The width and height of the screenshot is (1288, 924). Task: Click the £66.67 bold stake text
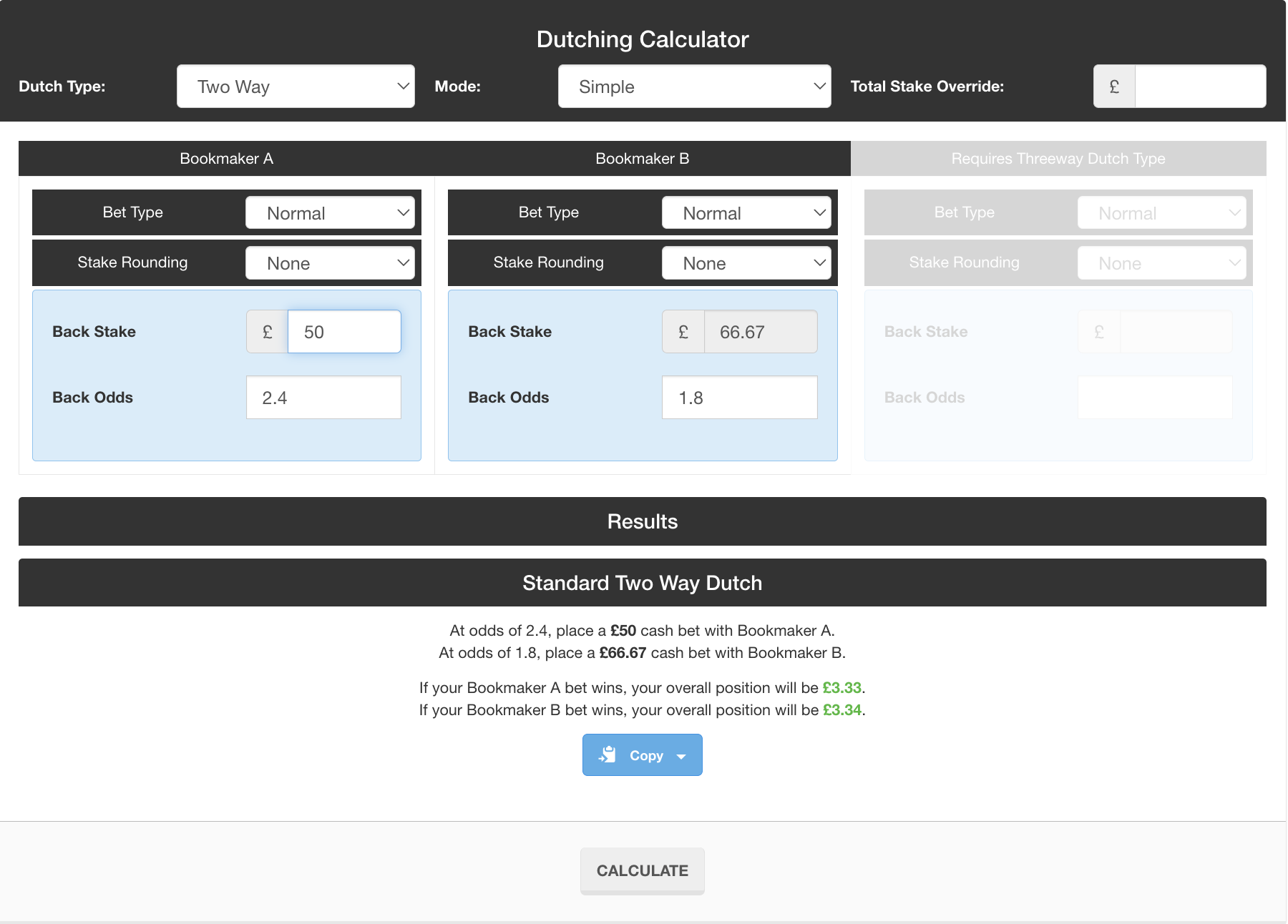[623, 653]
